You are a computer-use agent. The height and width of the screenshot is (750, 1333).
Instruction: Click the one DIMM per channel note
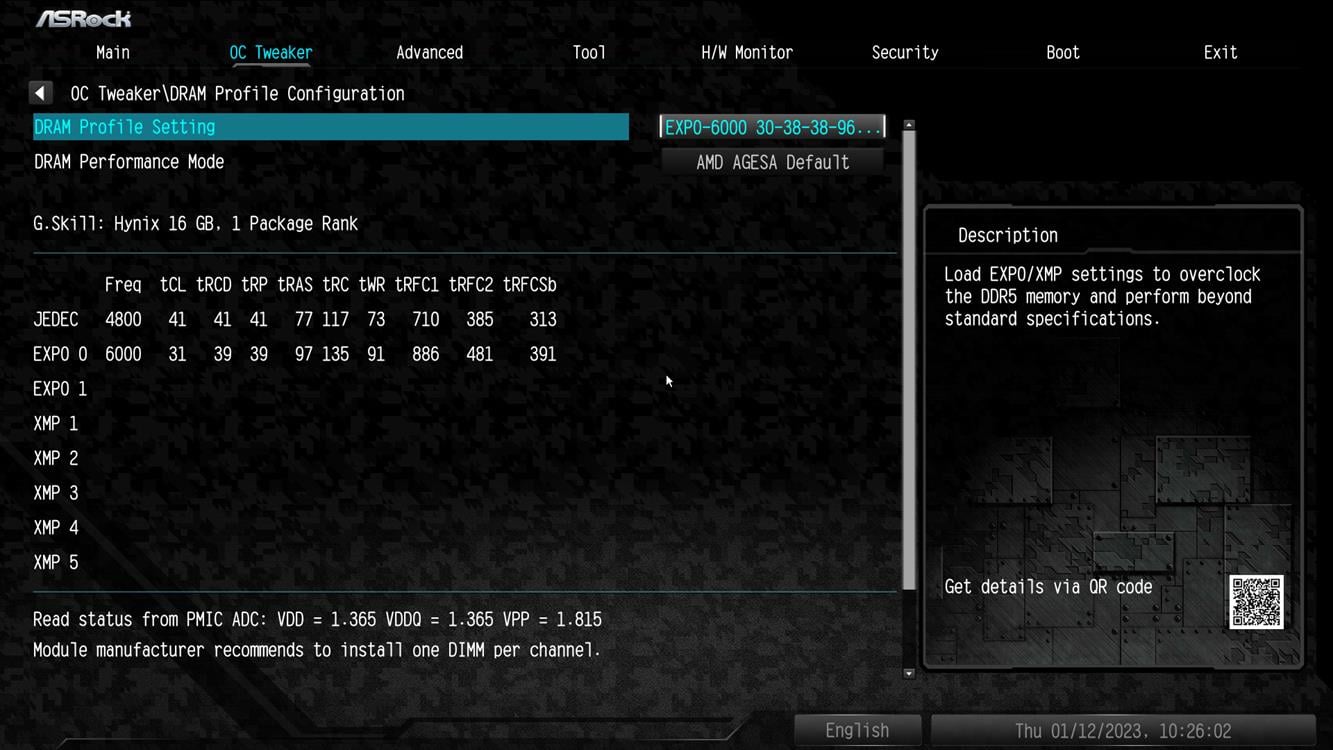coord(317,650)
